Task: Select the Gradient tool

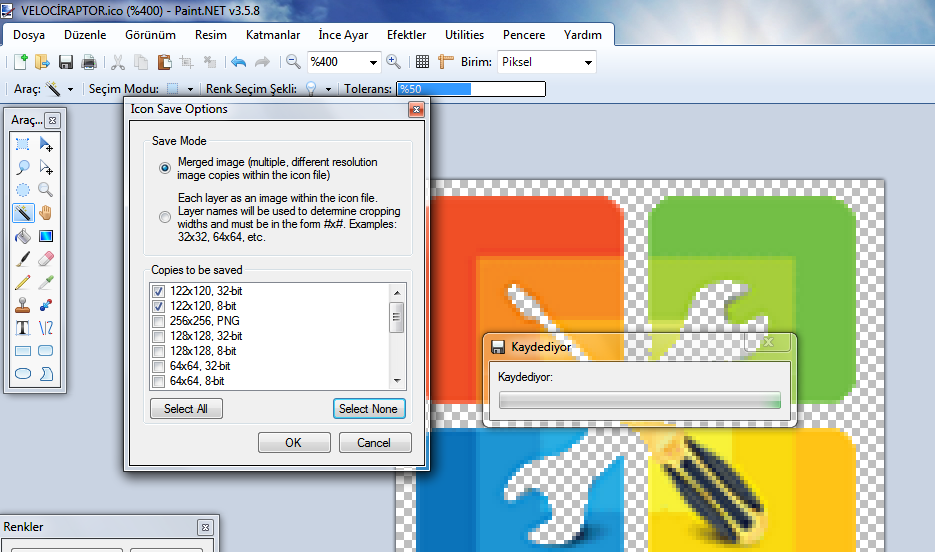Action: tap(46, 236)
